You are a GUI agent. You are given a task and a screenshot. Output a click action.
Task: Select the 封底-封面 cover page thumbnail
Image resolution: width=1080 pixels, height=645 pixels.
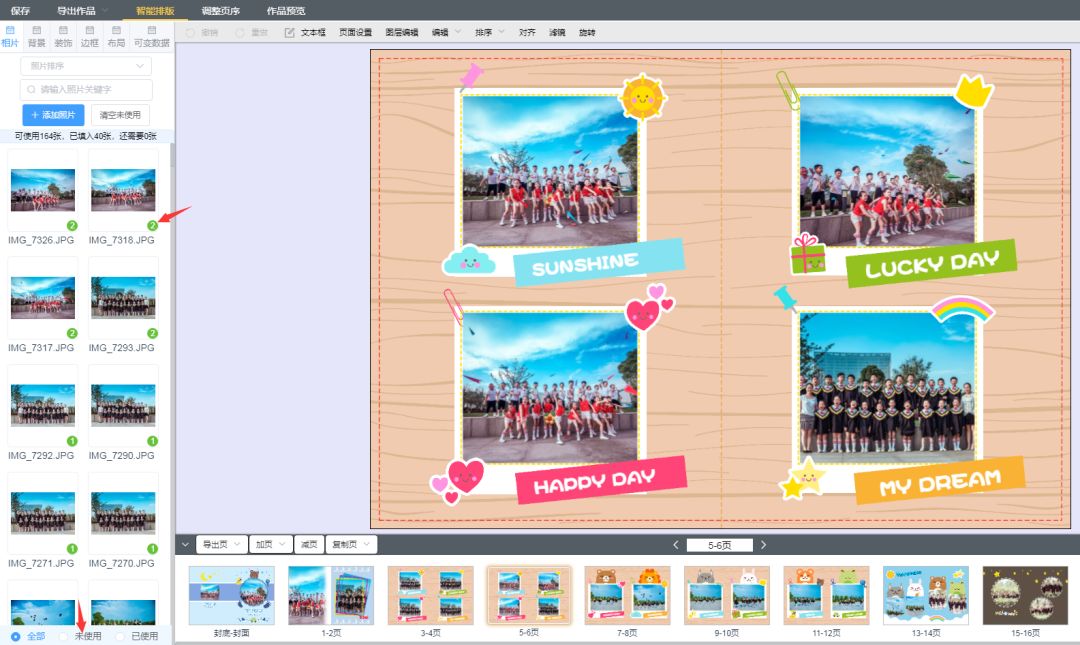point(231,595)
